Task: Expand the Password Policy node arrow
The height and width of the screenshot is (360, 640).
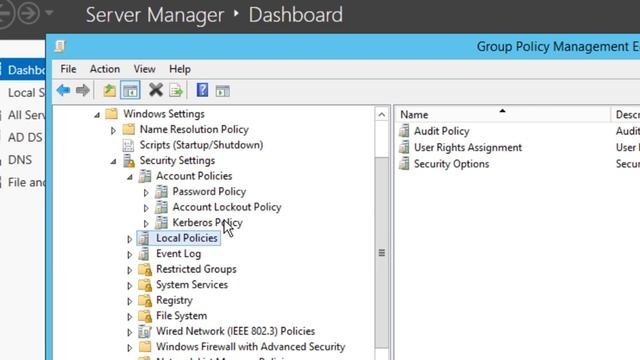Action: point(146,192)
